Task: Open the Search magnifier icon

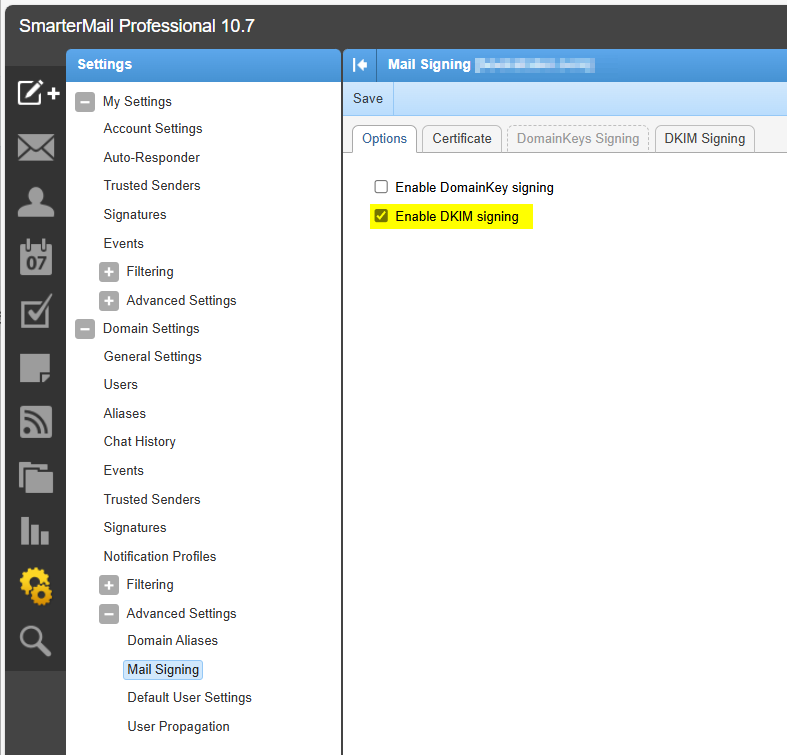Action: (35, 641)
